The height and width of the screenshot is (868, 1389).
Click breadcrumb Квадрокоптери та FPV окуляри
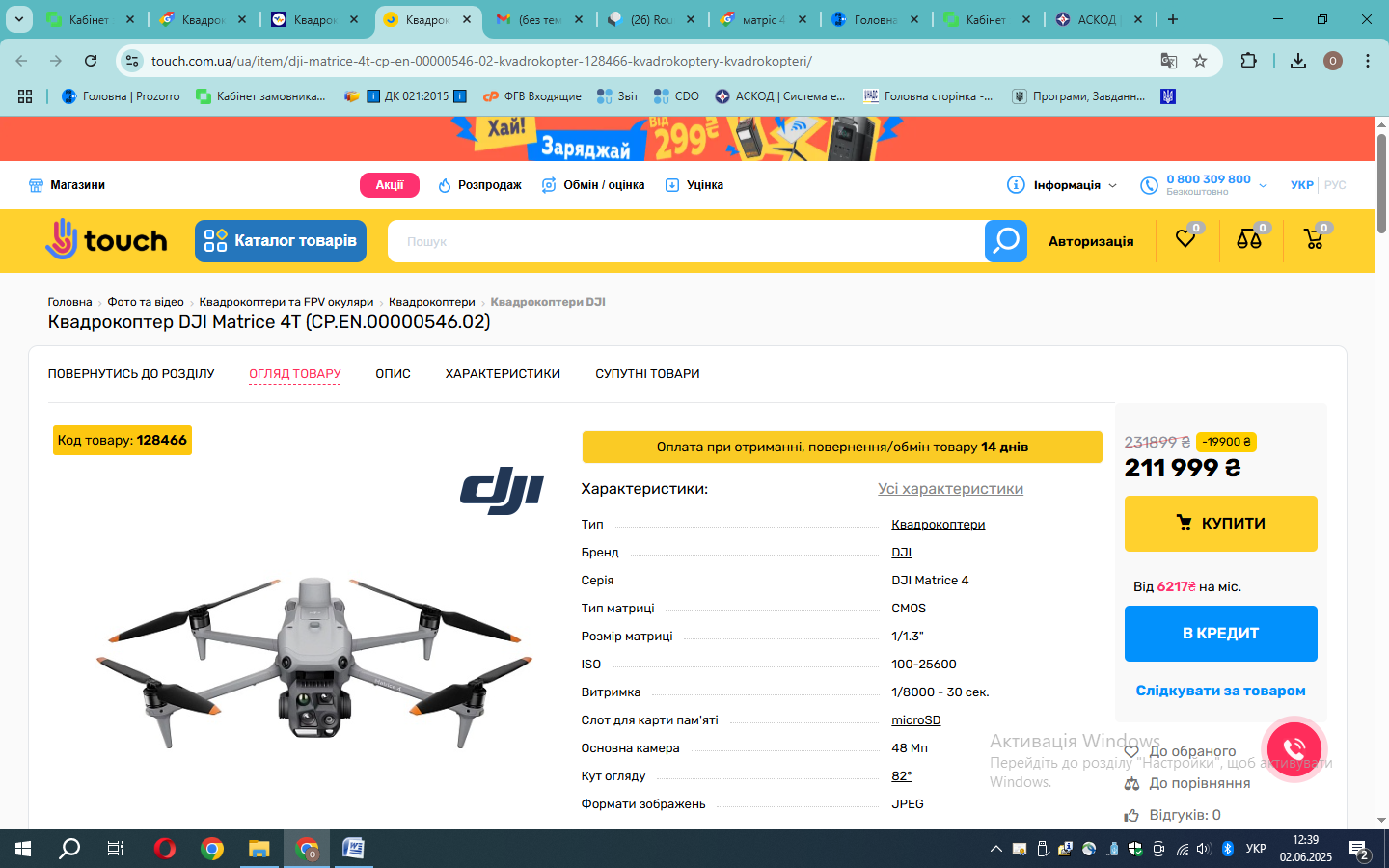(286, 302)
